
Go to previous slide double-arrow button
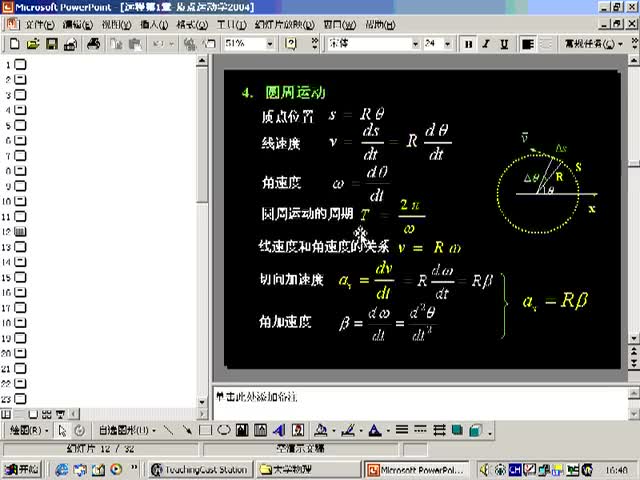pos(634,351)
